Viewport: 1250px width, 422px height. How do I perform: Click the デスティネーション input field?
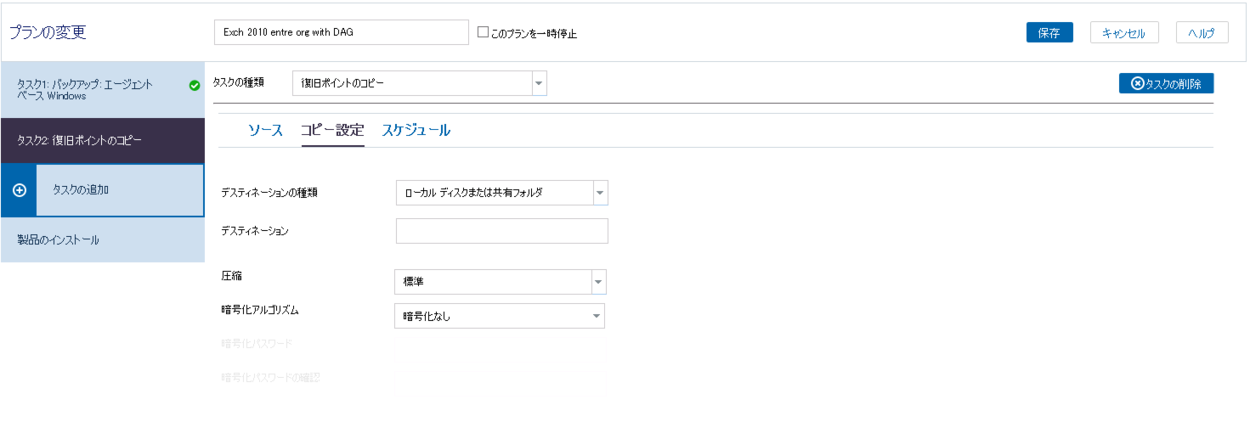tap(502, 231)
